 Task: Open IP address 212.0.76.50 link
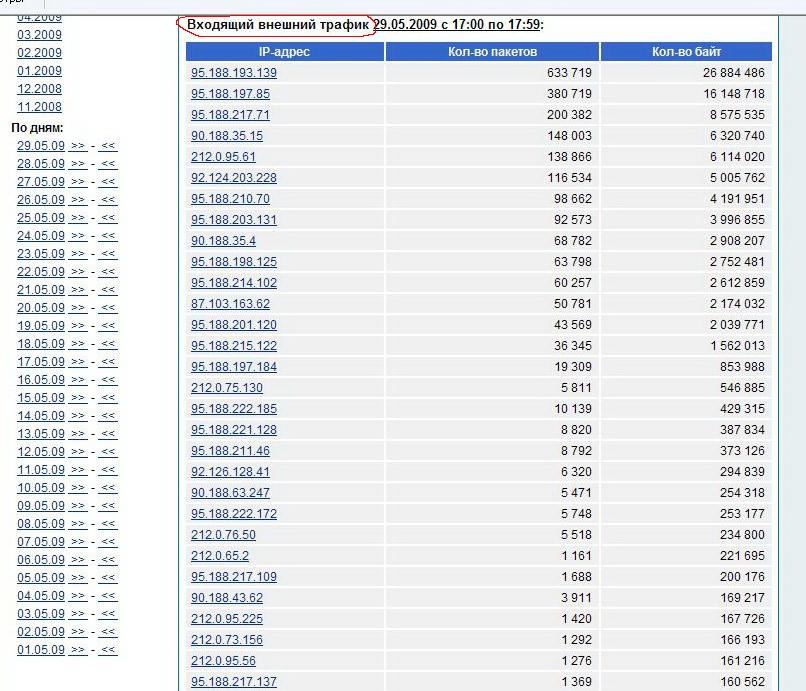tap(223, 535)
